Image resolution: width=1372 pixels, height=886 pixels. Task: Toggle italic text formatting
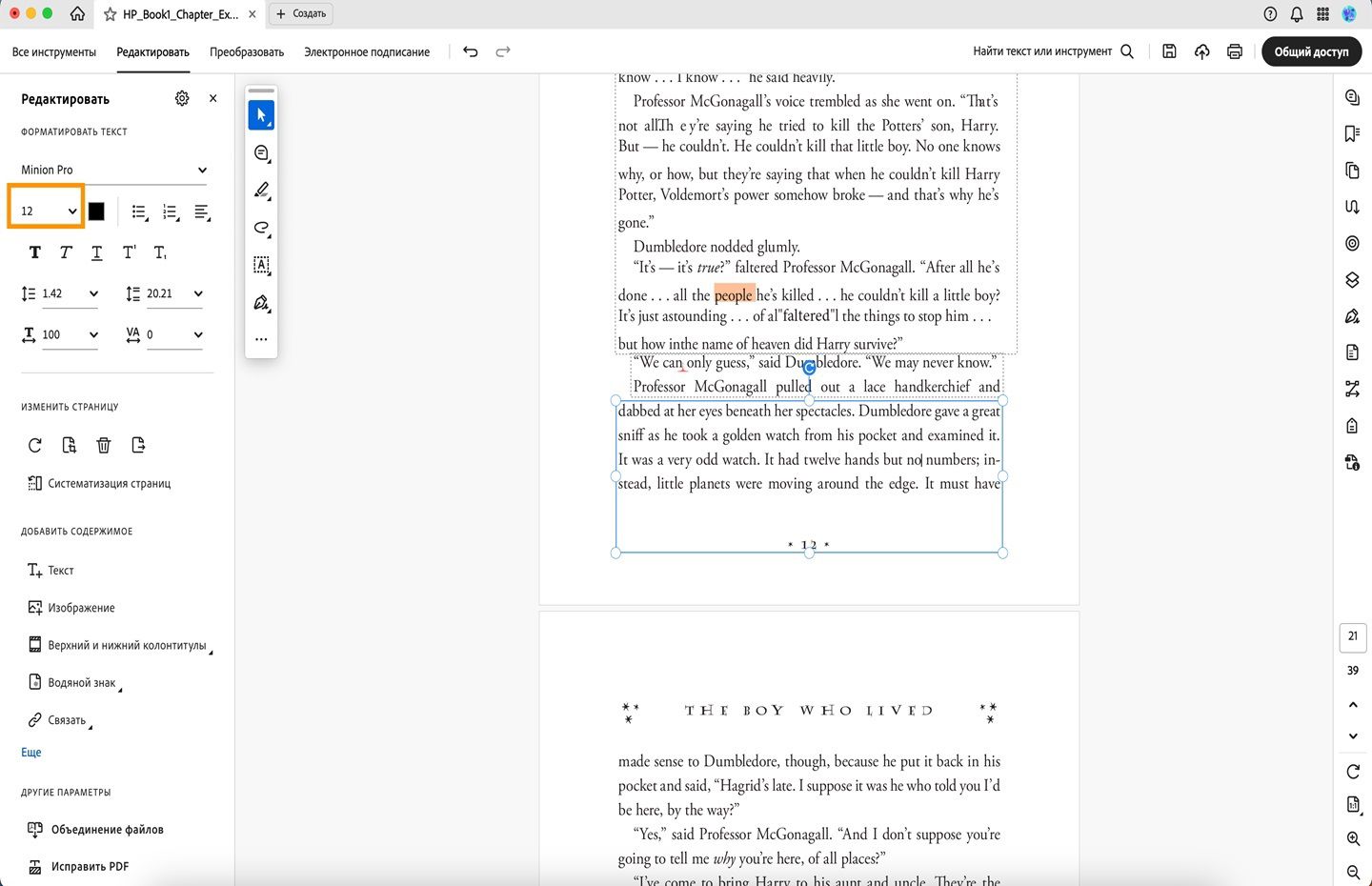point(66,252)
